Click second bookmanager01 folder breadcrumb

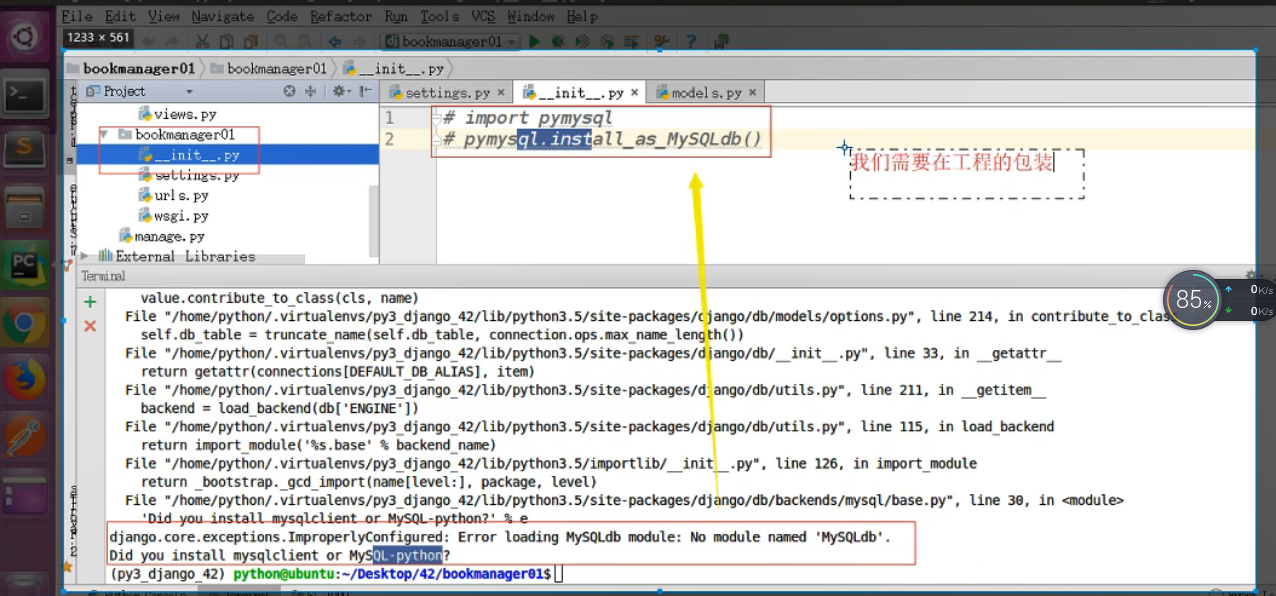[x=267, y=69]
